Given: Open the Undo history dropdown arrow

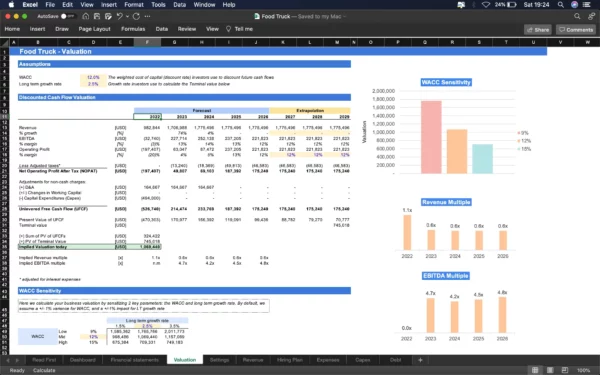Looking at the screenshot, I should coord(127,16).
